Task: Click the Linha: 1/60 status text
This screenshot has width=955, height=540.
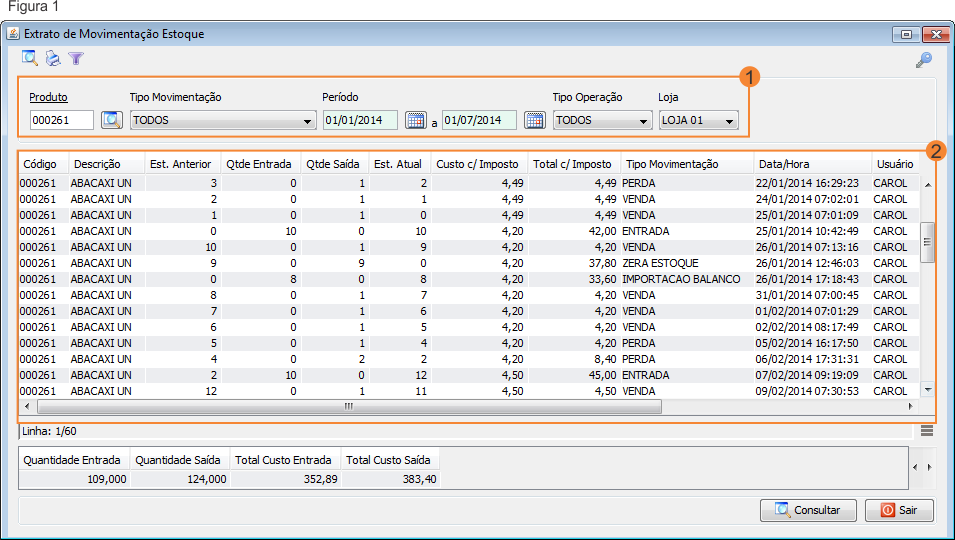Action: tap(49, 431)
